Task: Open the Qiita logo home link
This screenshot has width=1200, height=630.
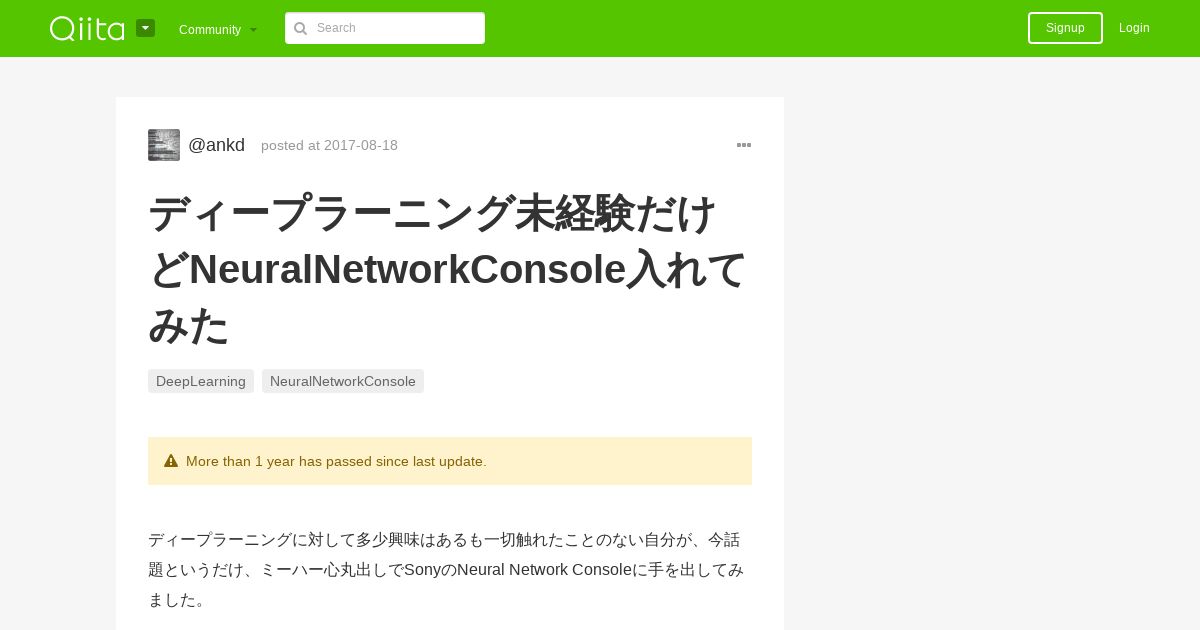Action: 87,28
